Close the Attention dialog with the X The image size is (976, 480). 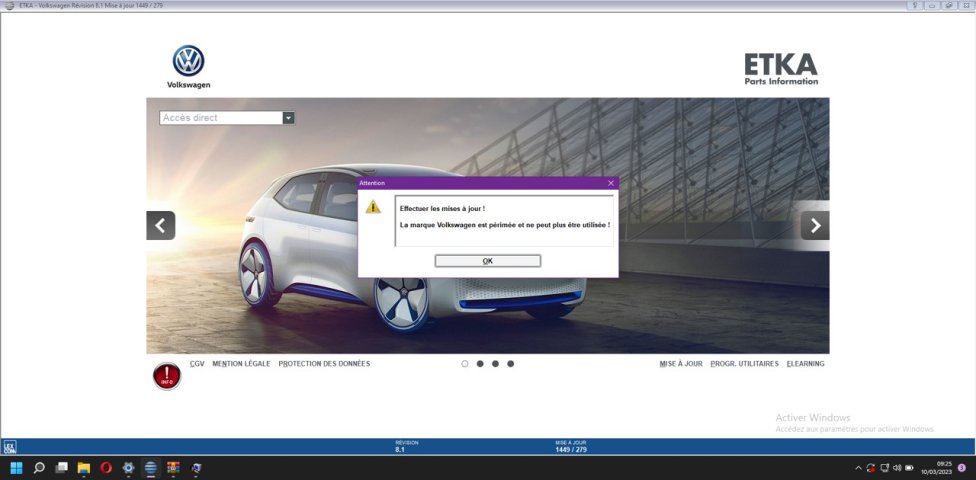pyautogui.click(x=611, y=183)
